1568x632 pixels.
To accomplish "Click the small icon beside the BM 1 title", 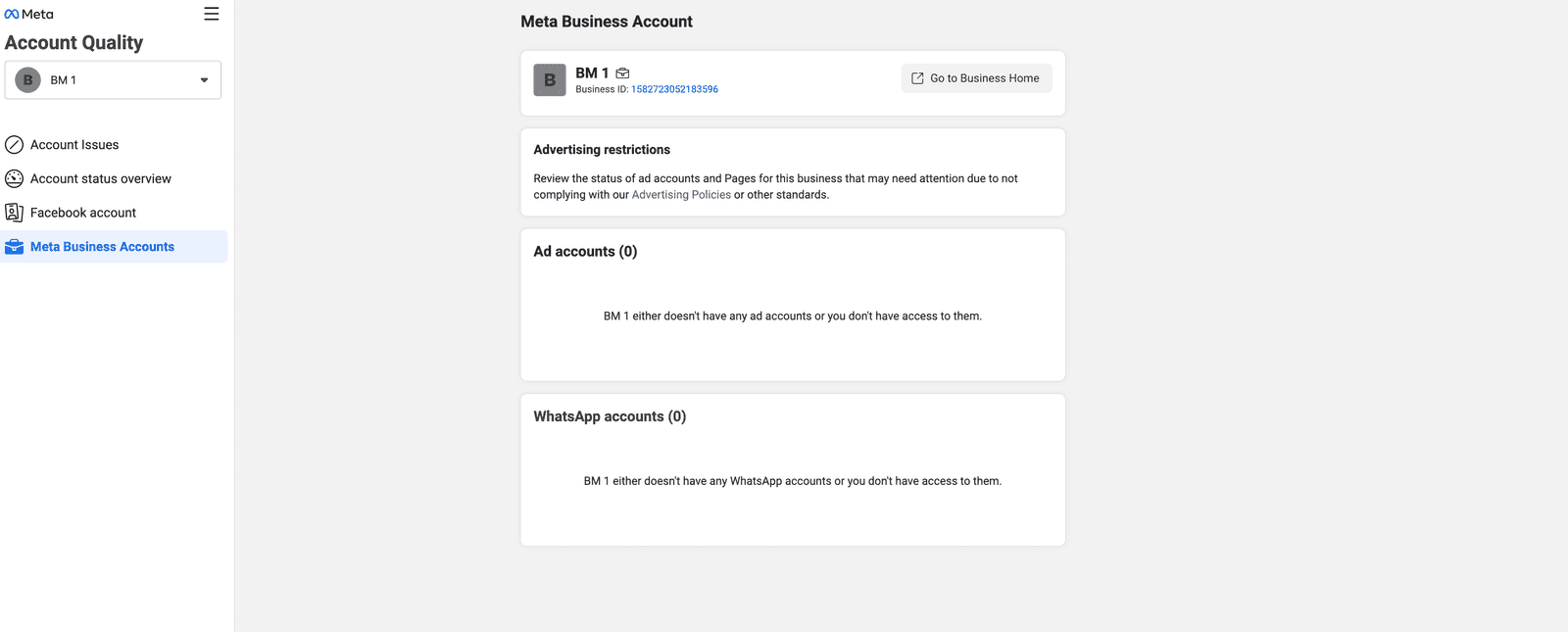I will click(x=622, y=73).
